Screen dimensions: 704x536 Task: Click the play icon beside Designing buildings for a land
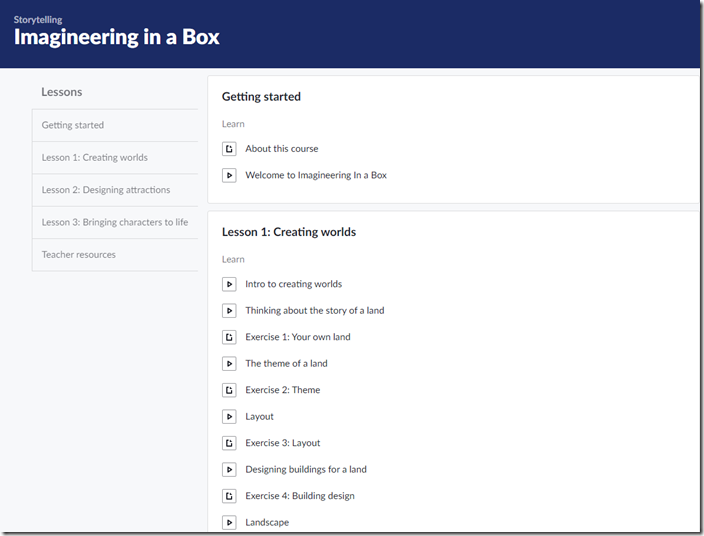pyautogui.click(x=229, y=470)
